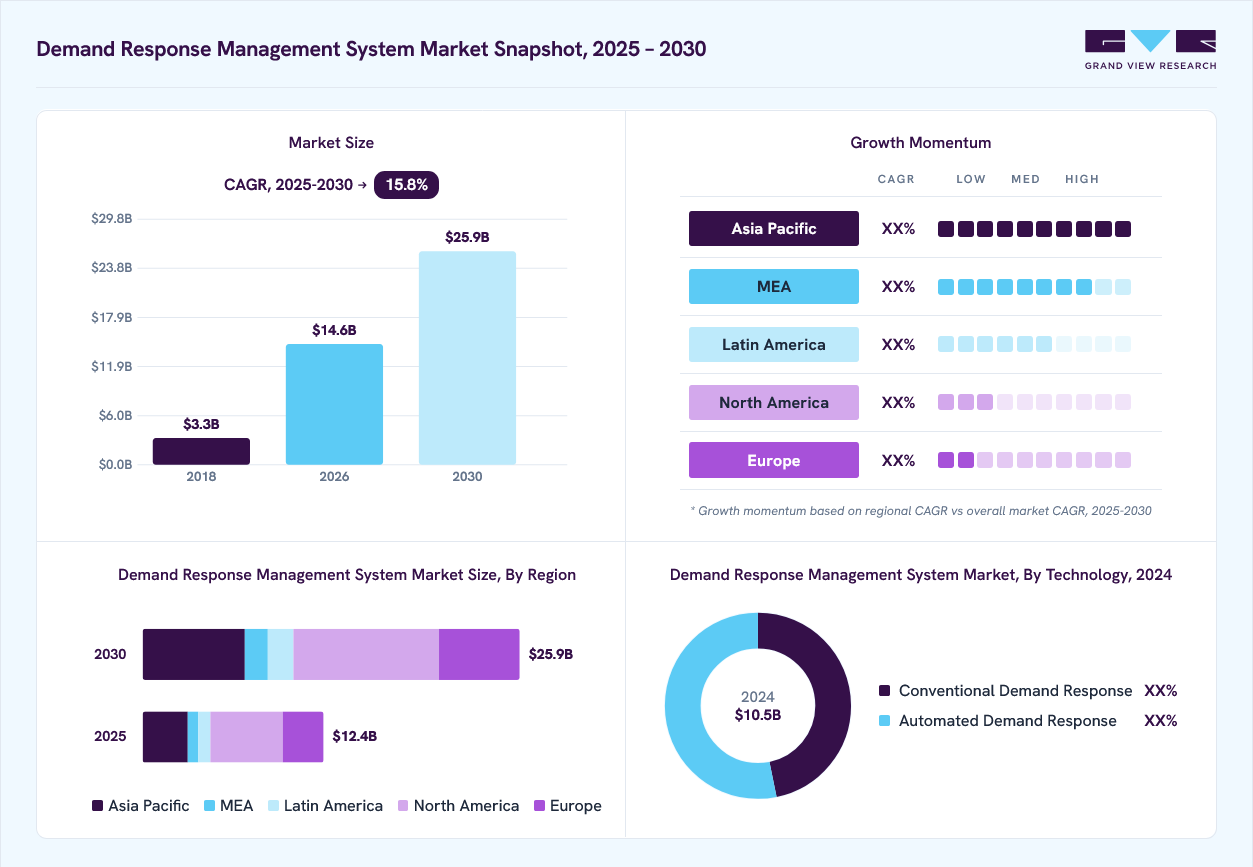Click the Latin America region button
The height and width of the screenshot is (867, 1253).
click(774, 345)
